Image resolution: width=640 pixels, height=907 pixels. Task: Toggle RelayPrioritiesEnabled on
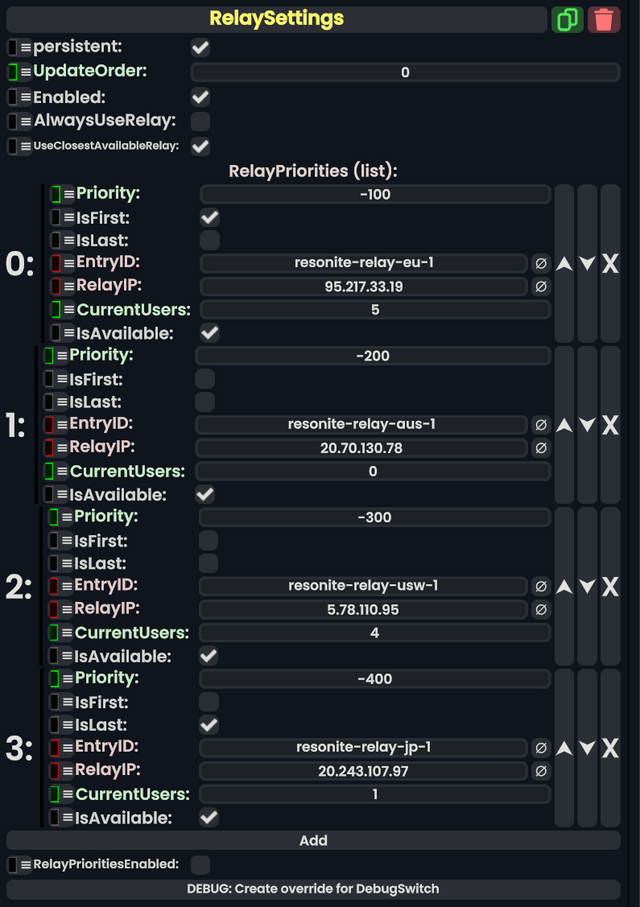point(199,866)
